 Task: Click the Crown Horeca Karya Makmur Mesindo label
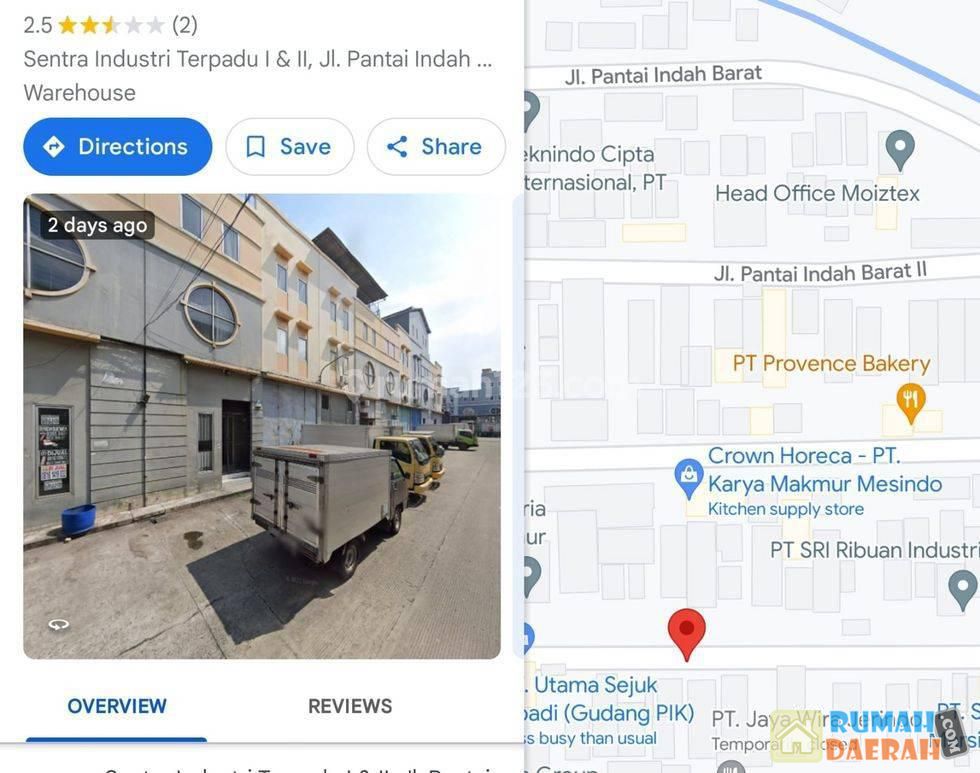[x=824, y=470]
